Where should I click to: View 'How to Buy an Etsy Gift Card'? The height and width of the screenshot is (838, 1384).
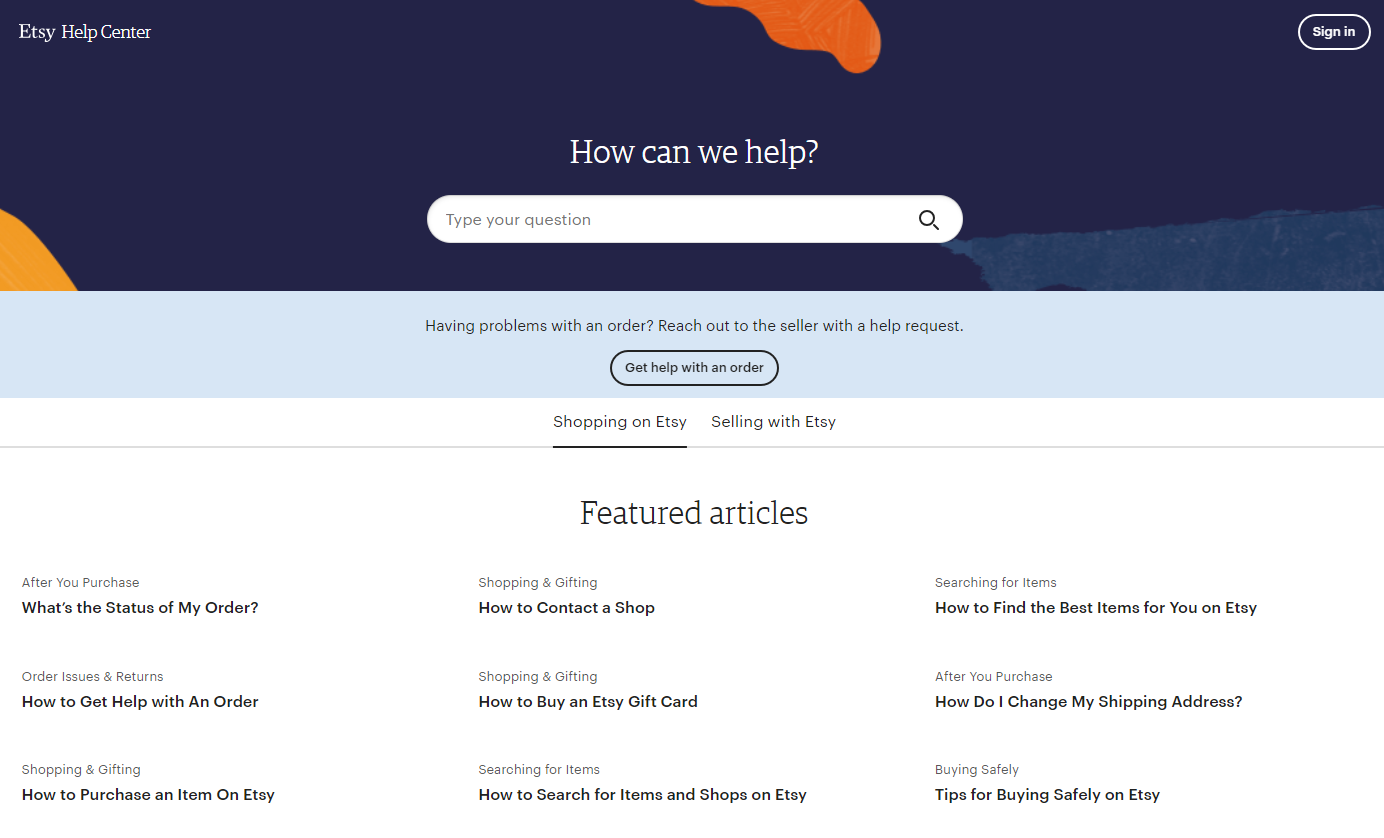tap(588, 702)
